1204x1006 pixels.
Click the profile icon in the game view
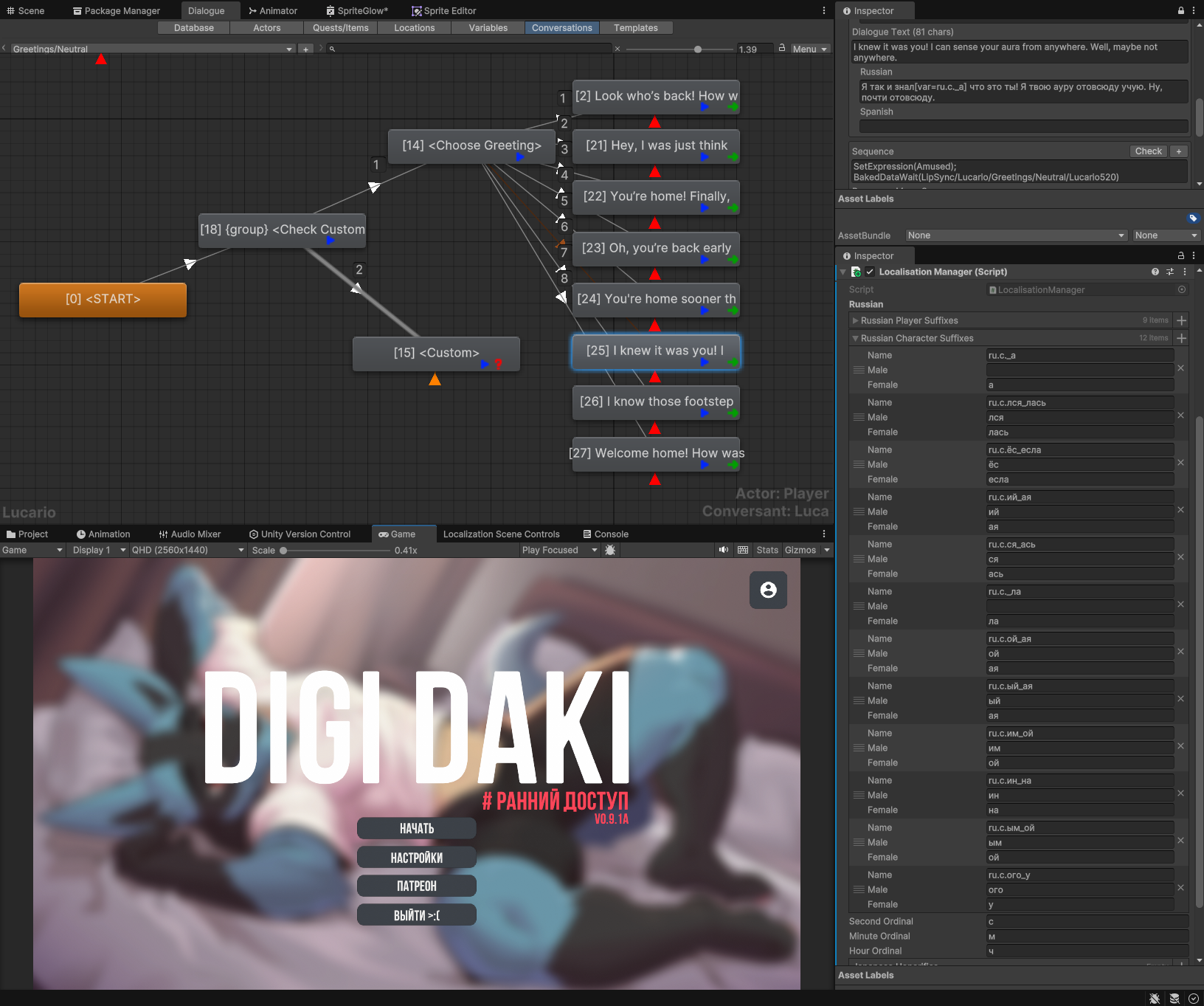coord(769,590)
